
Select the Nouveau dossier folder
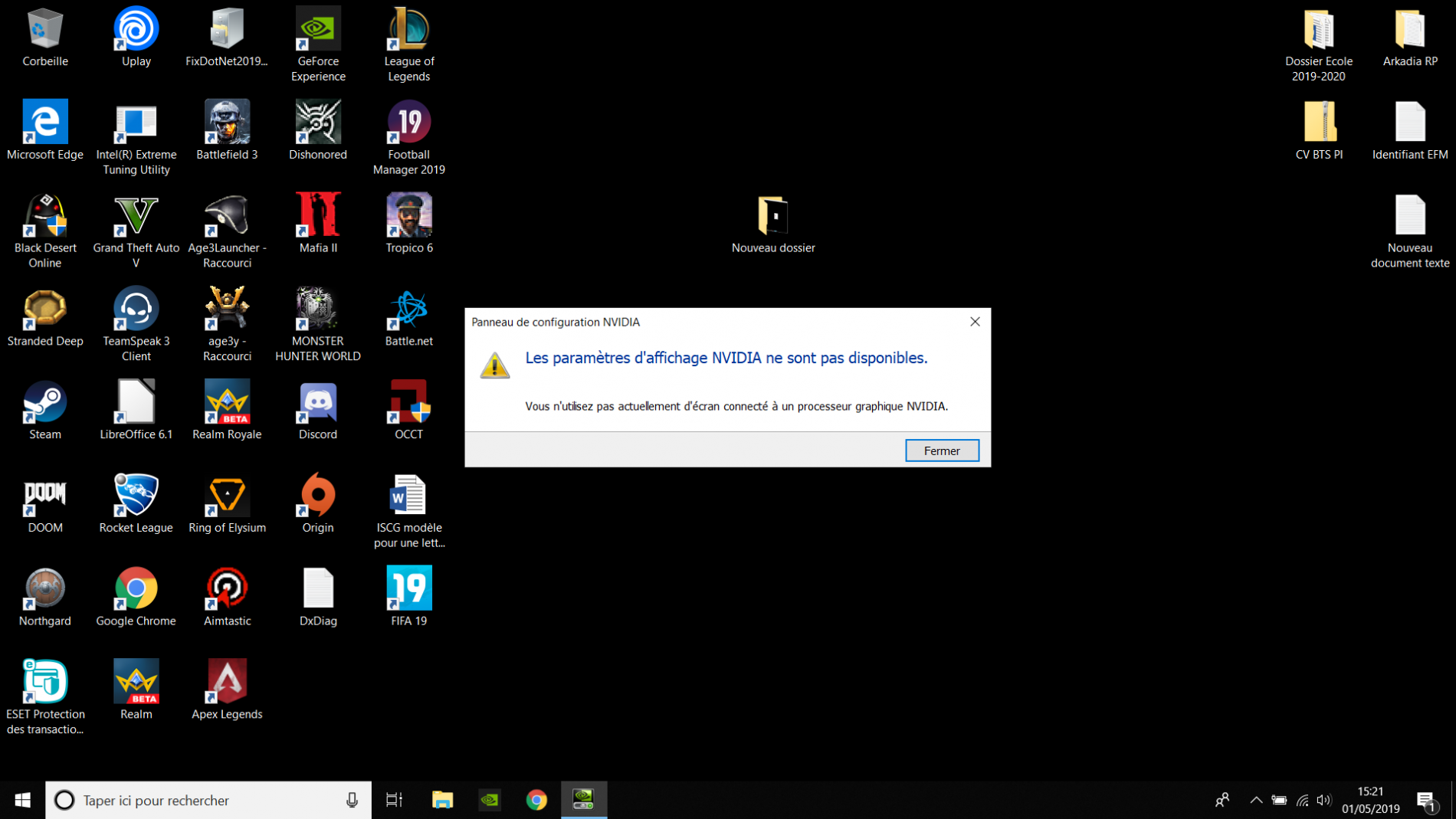[772, 224]
